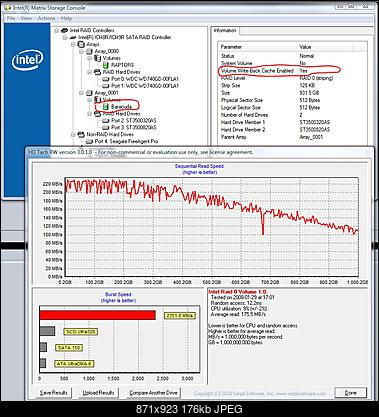
Task: Click the Strip Size parameter row
Action: [x=293, y=85]
